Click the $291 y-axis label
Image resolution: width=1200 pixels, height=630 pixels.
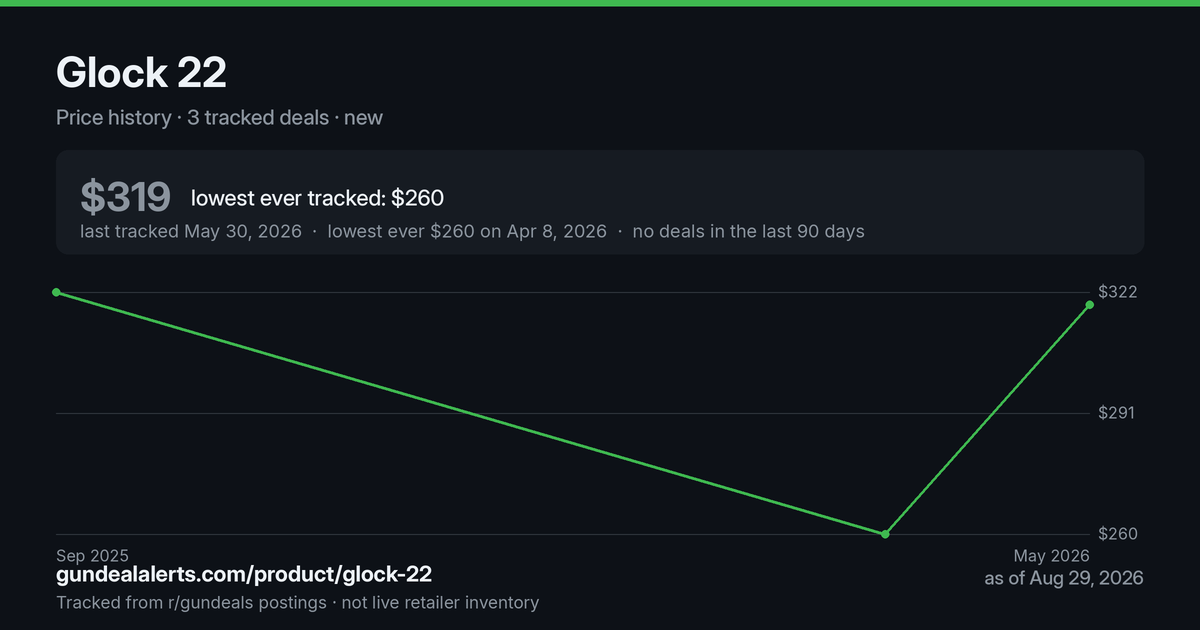(x=1118, y=413)
